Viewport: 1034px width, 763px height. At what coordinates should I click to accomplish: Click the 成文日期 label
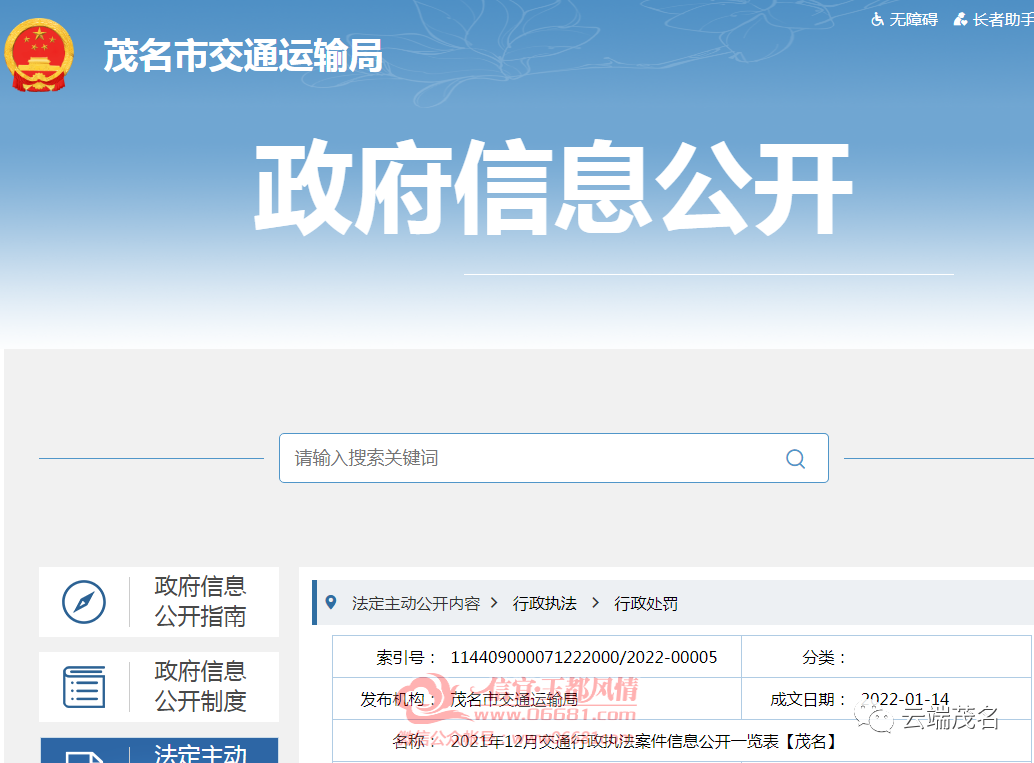tap(808, 699)
